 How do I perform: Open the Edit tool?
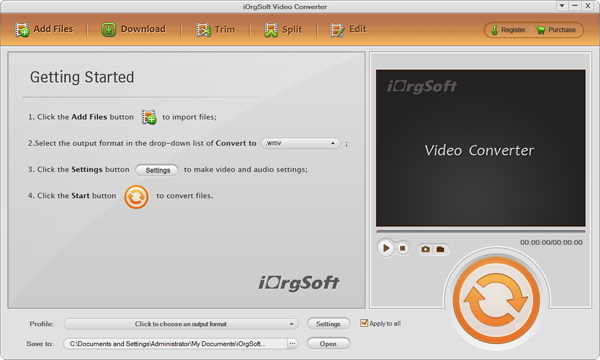pyautogui.click(x=348, y=29)
